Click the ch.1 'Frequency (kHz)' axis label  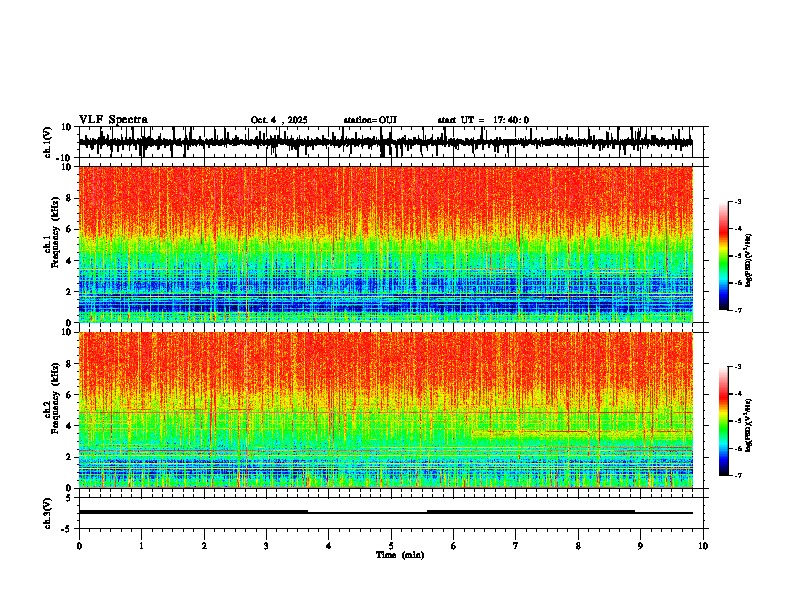55,231
